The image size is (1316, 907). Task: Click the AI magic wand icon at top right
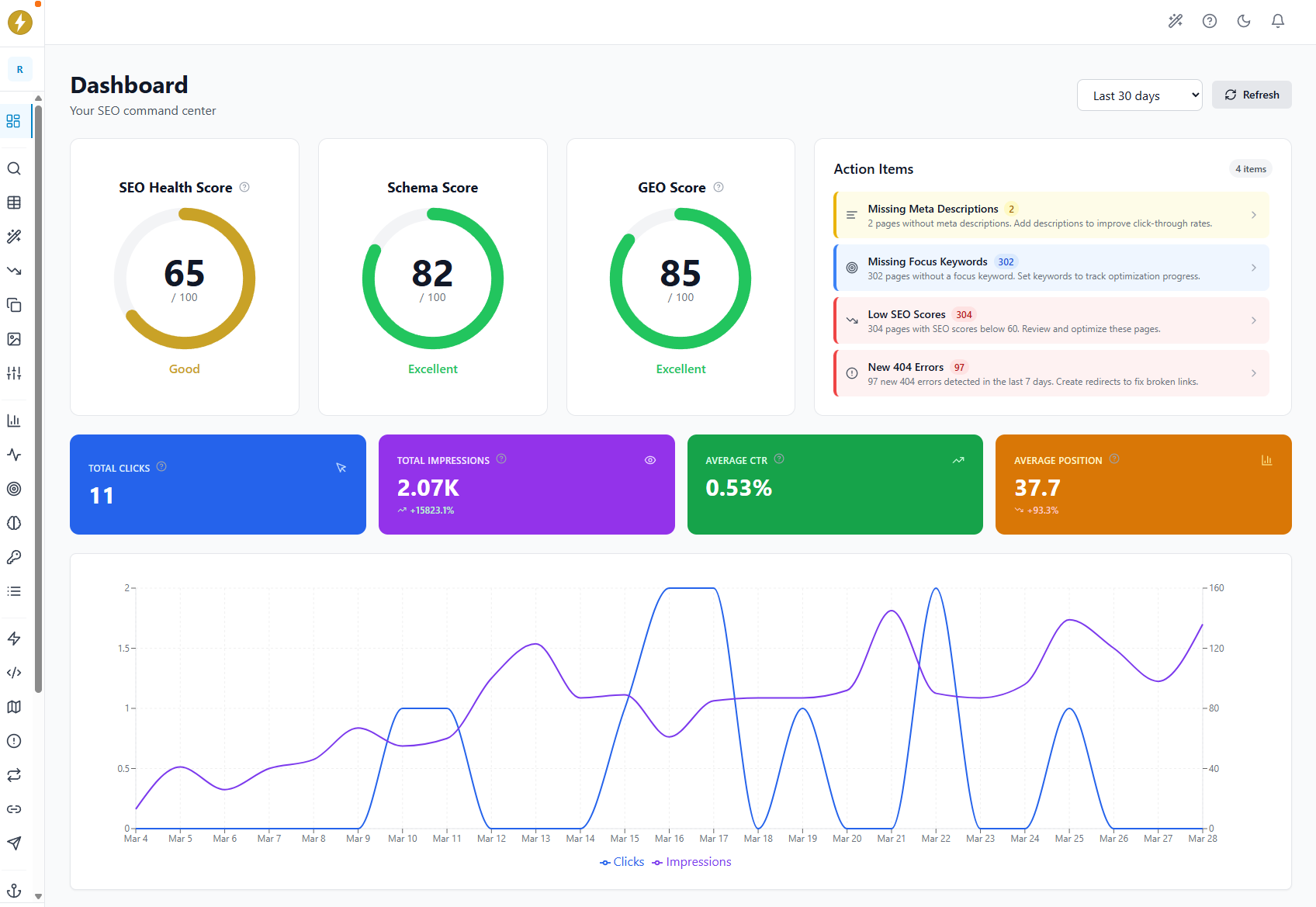pos(1175,21)
